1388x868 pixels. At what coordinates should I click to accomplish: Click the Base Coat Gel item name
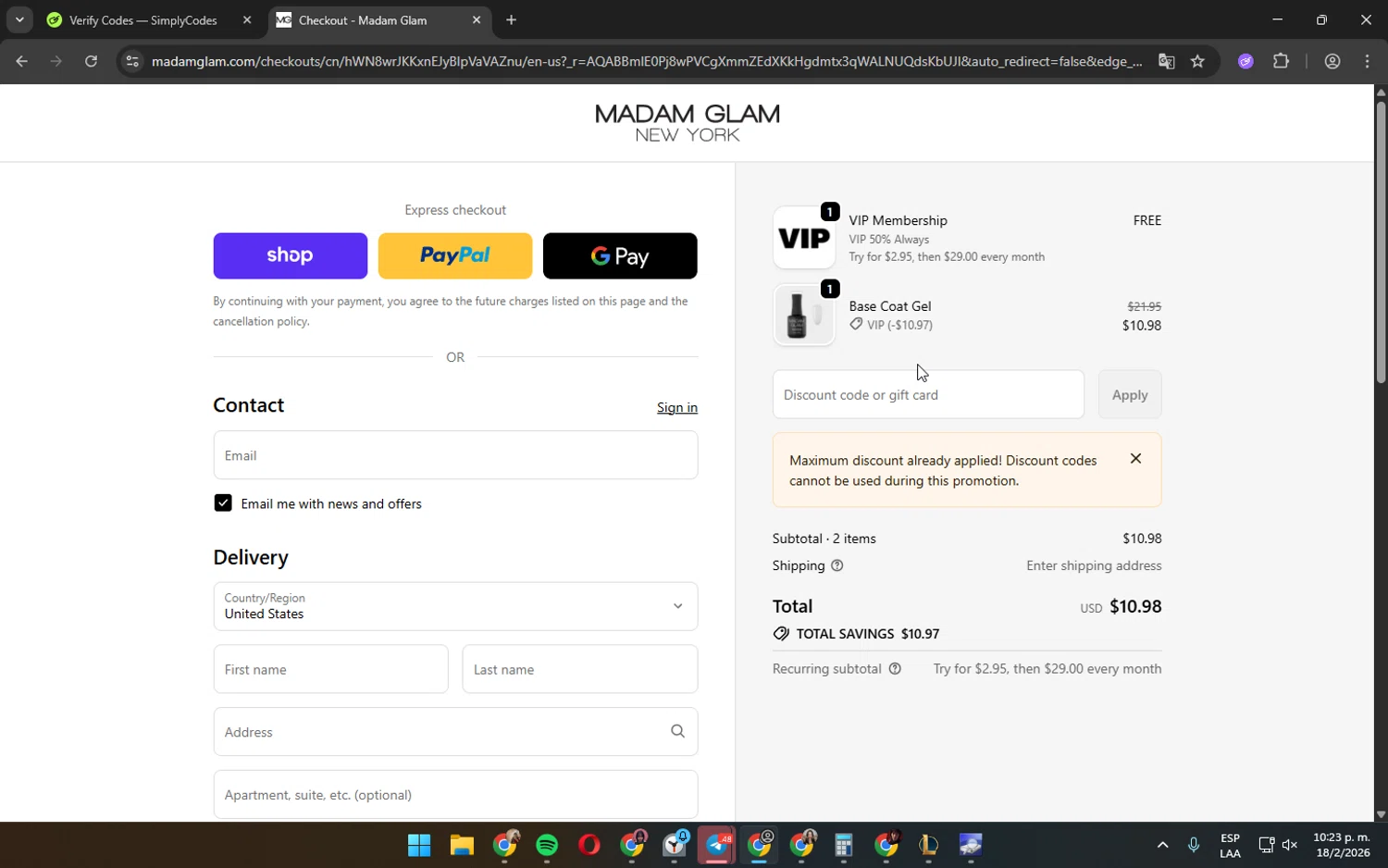tap(890, 305)
